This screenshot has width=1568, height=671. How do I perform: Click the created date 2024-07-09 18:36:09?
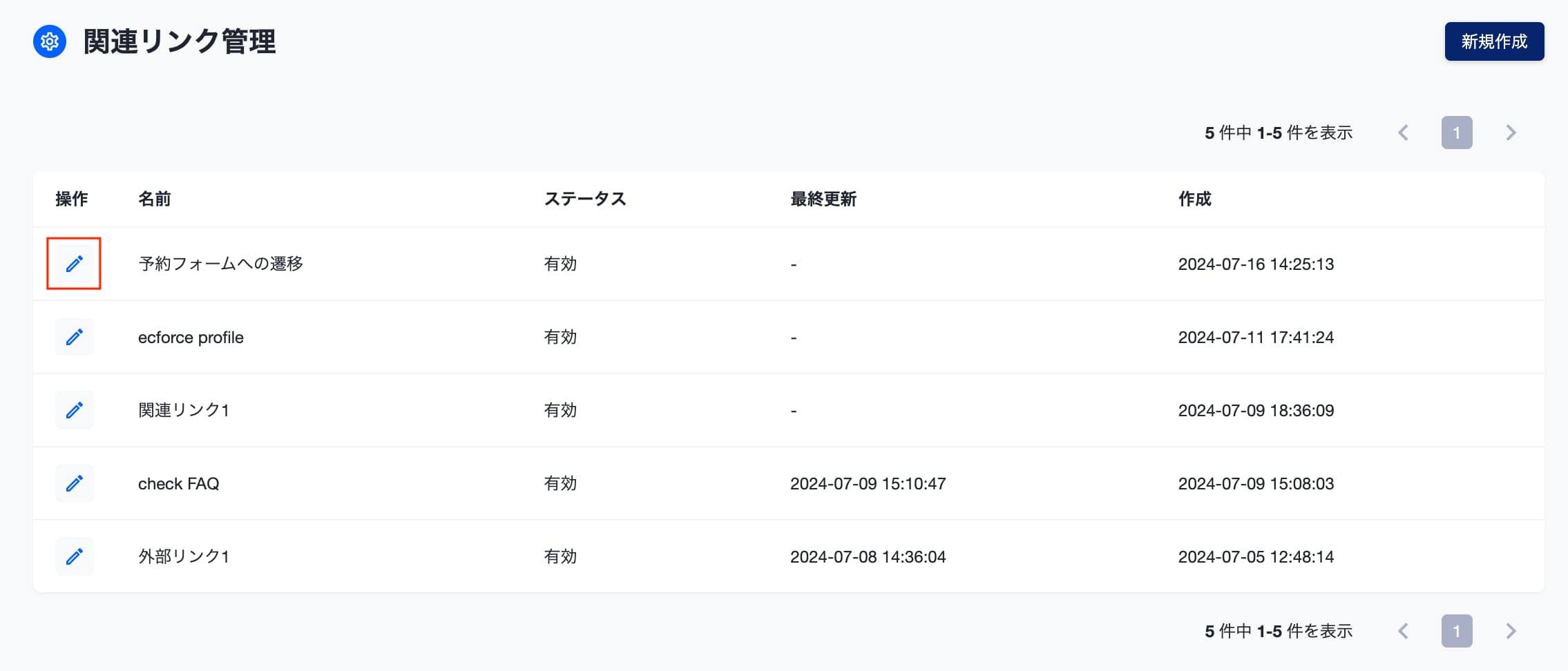1256,411
